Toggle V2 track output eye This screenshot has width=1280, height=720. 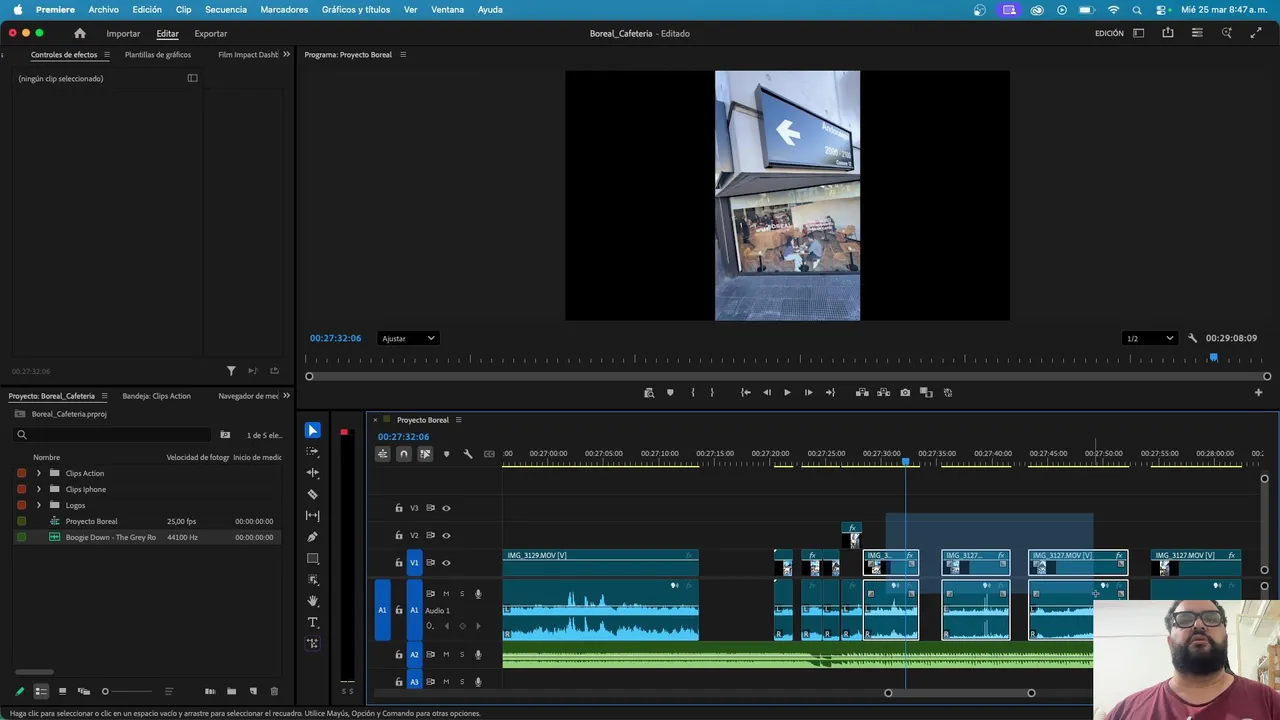point(446,535)
